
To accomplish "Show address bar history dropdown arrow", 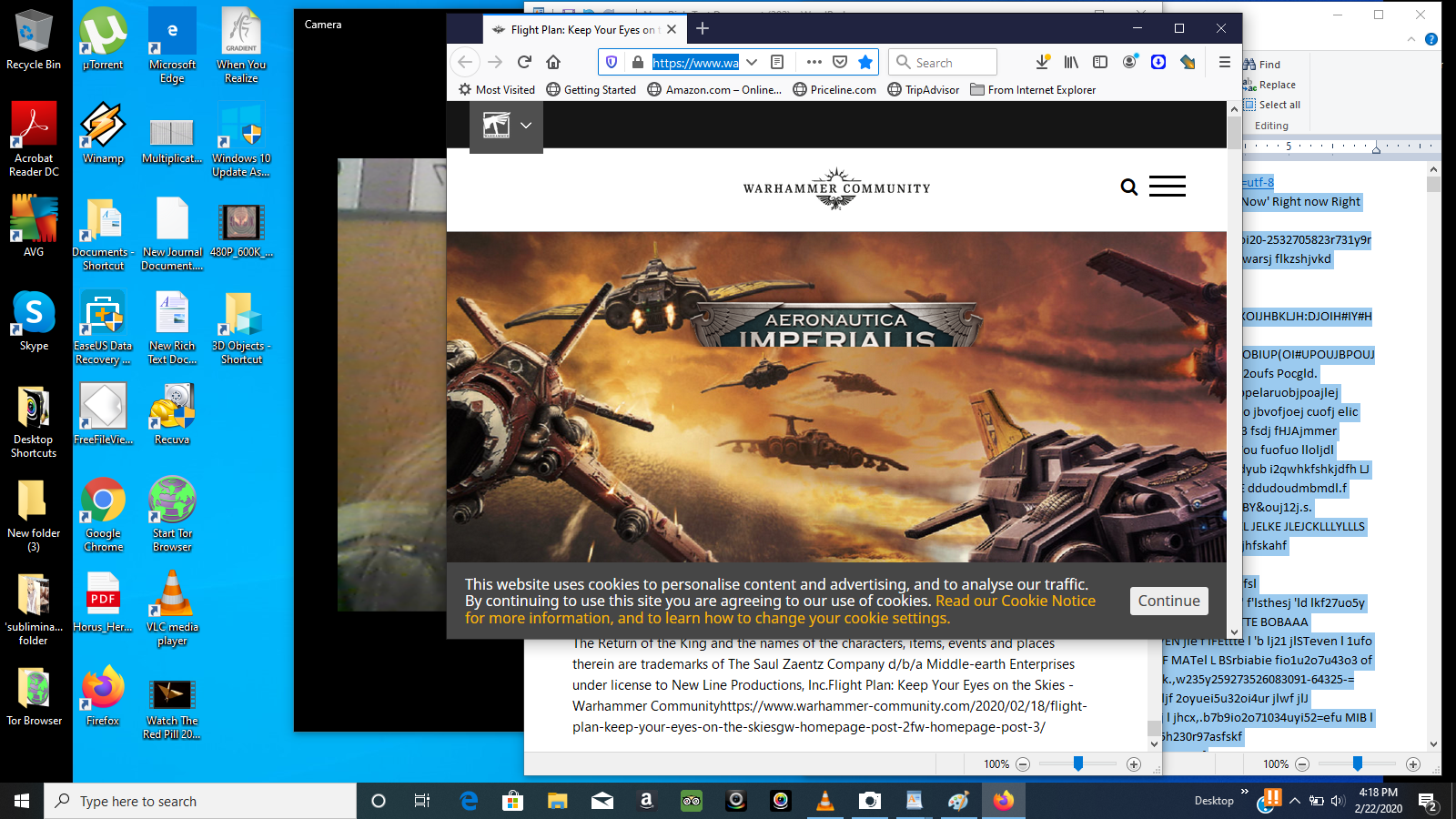I will [x=752, y=62].
